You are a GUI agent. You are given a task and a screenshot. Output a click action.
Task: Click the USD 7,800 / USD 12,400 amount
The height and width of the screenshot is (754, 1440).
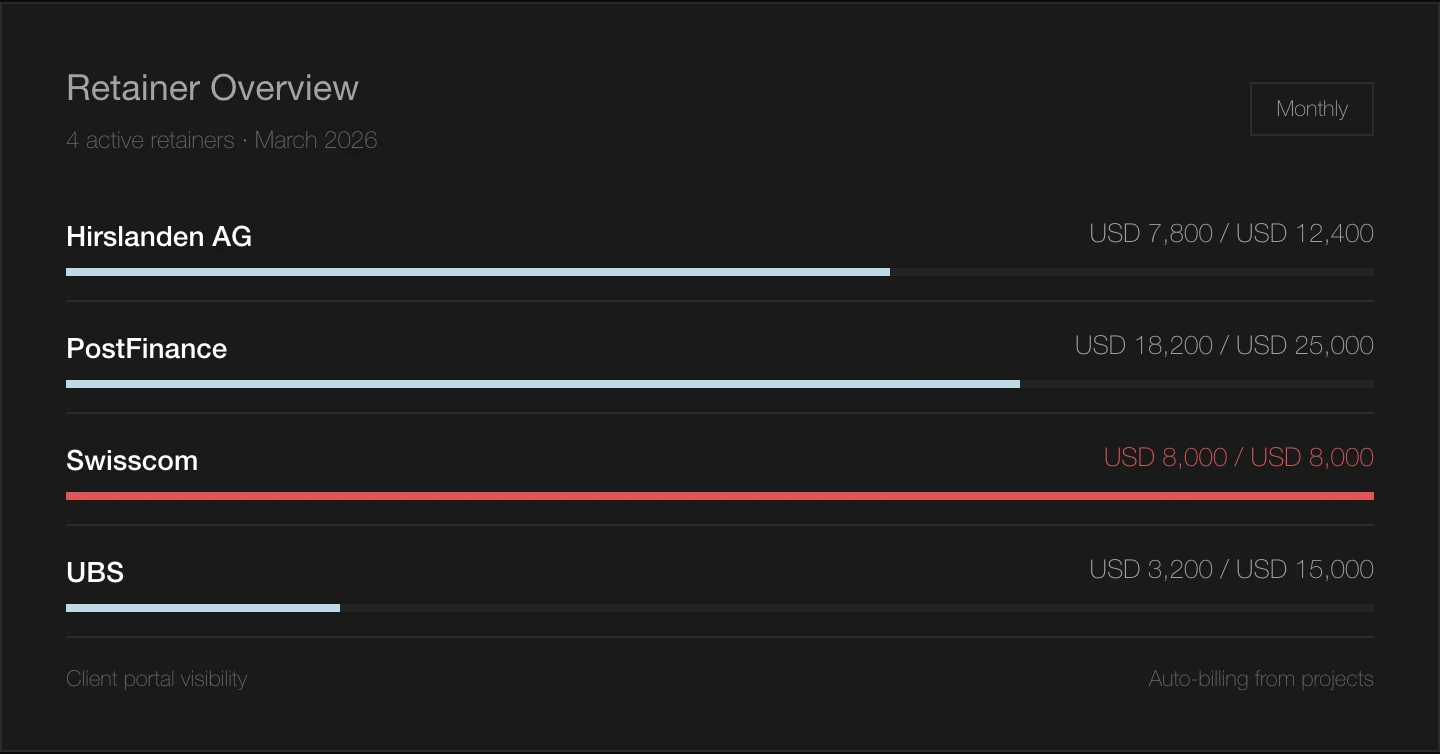point(1231,234)
